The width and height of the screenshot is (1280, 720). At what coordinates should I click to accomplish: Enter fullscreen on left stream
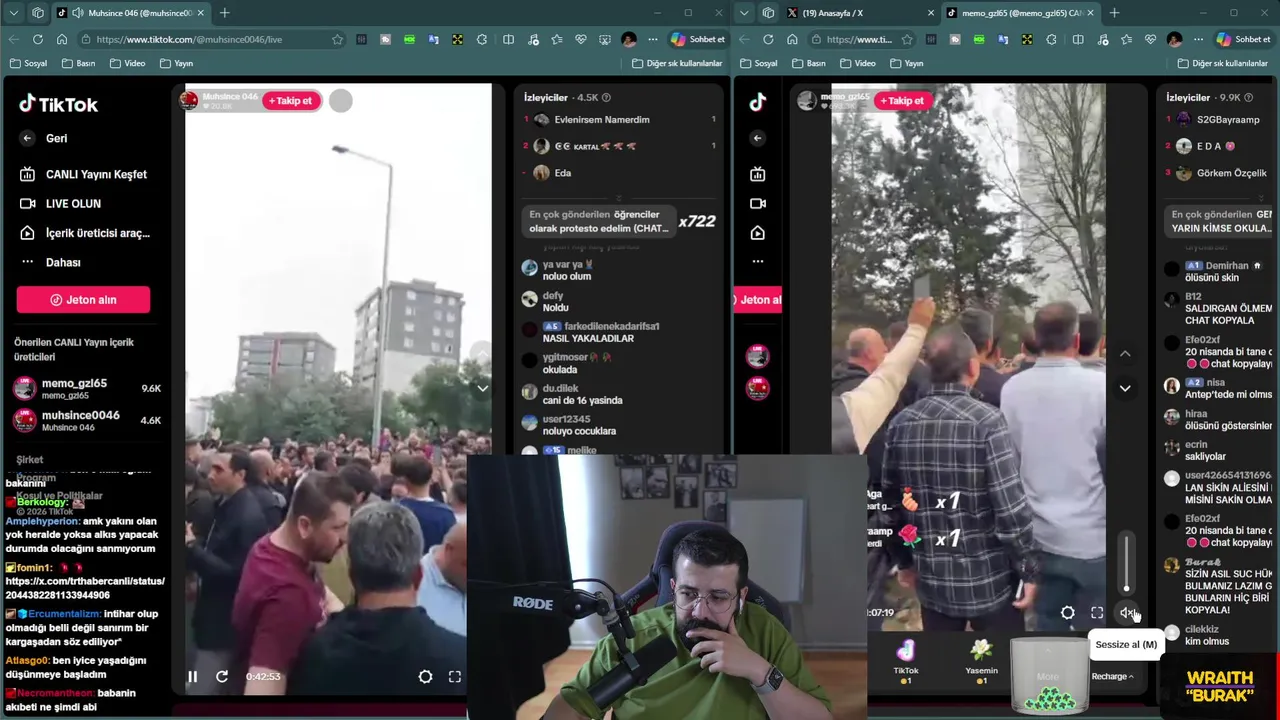click(x=455, y=677)
